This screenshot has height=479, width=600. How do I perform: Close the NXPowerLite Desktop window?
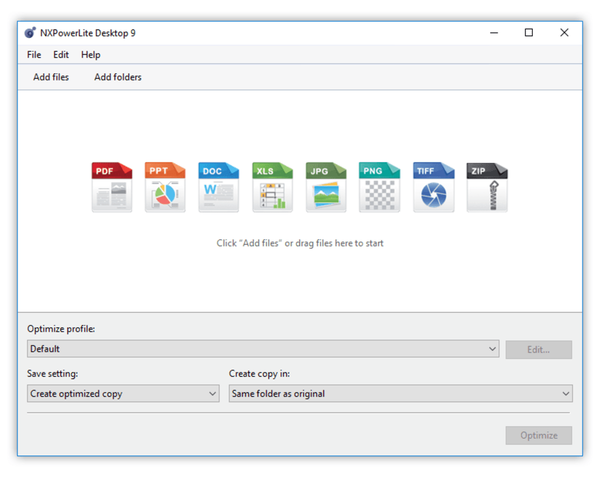click(x=564, y=33)
